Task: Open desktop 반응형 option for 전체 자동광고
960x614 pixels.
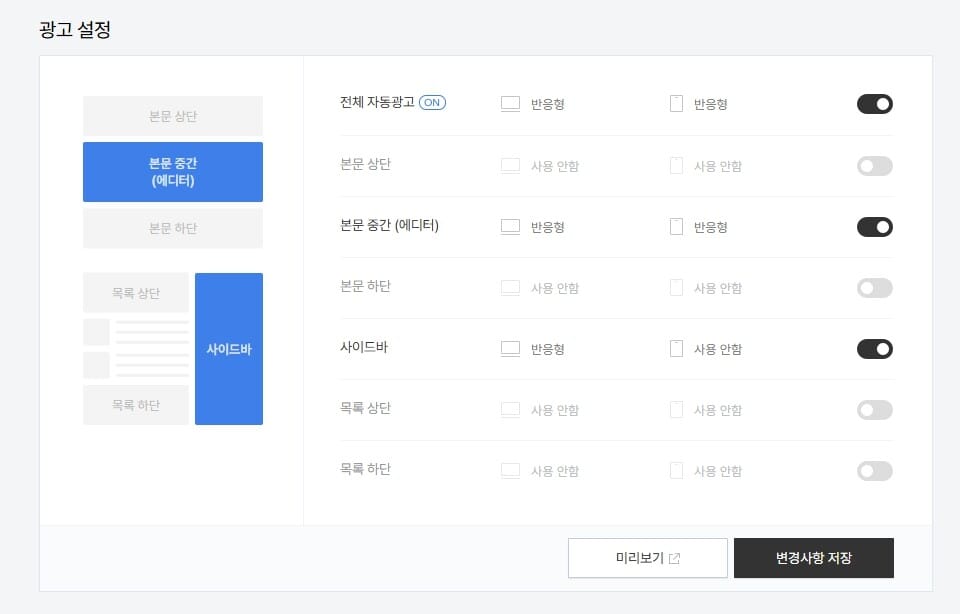Action: click(547, 104)
